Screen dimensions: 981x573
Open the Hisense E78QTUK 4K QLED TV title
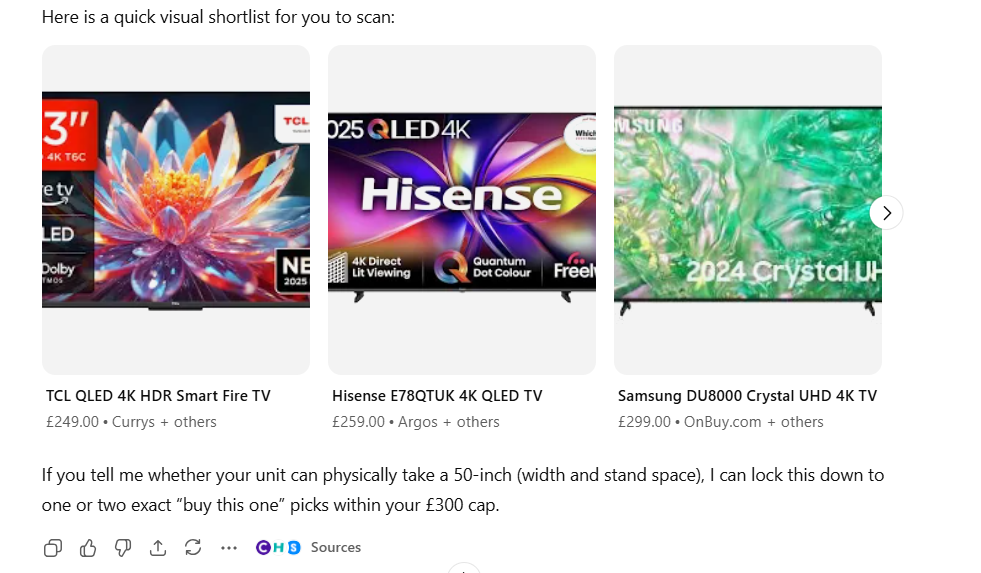[437, 396]
